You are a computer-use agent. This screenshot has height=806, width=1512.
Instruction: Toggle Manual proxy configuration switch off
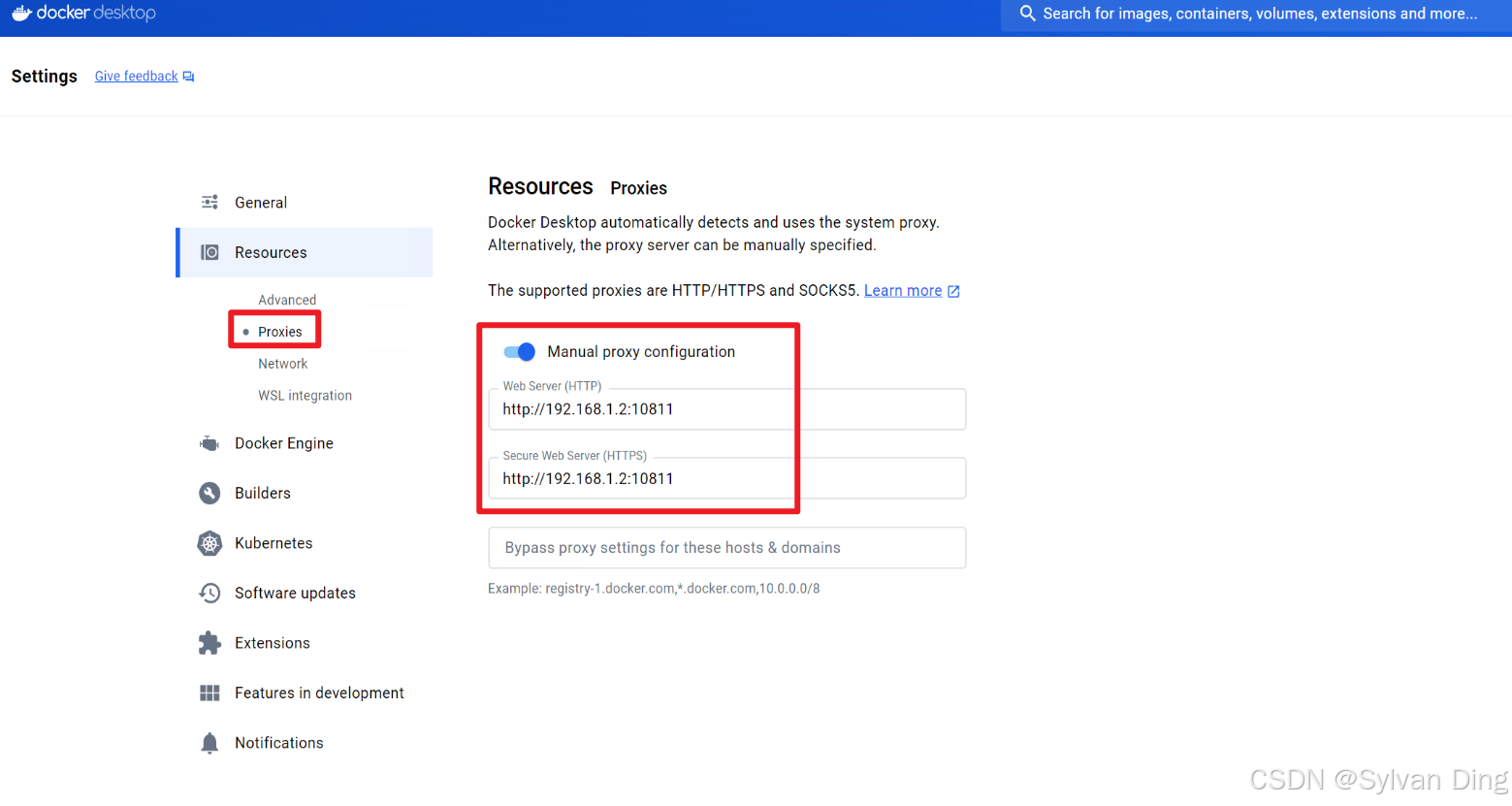pos(520,351)
